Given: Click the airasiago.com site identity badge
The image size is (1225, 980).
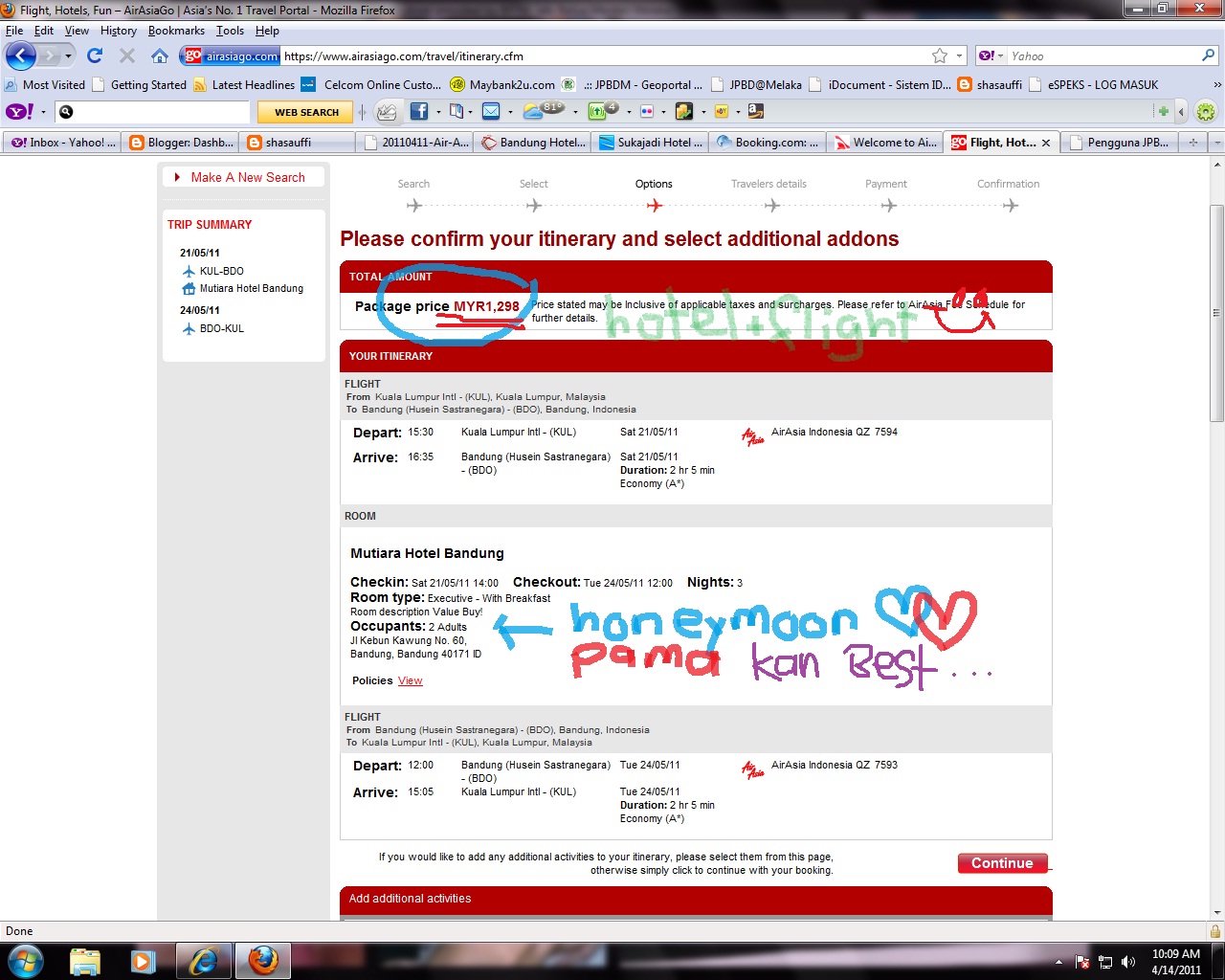Looking at the screenshot, I should point(231,56).
